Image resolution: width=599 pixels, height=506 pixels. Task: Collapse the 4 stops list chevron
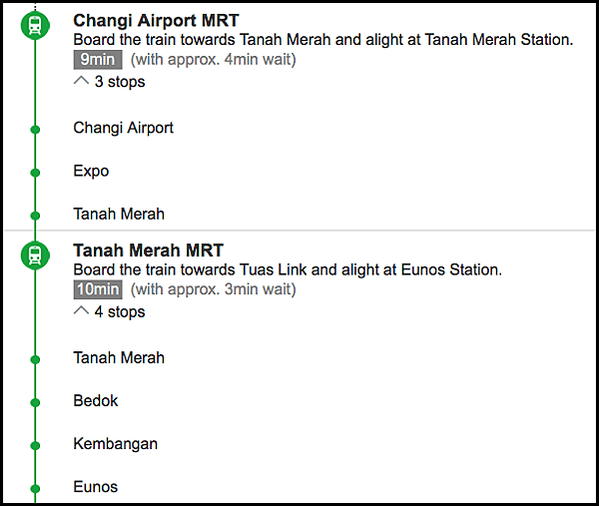pos(81,310)
